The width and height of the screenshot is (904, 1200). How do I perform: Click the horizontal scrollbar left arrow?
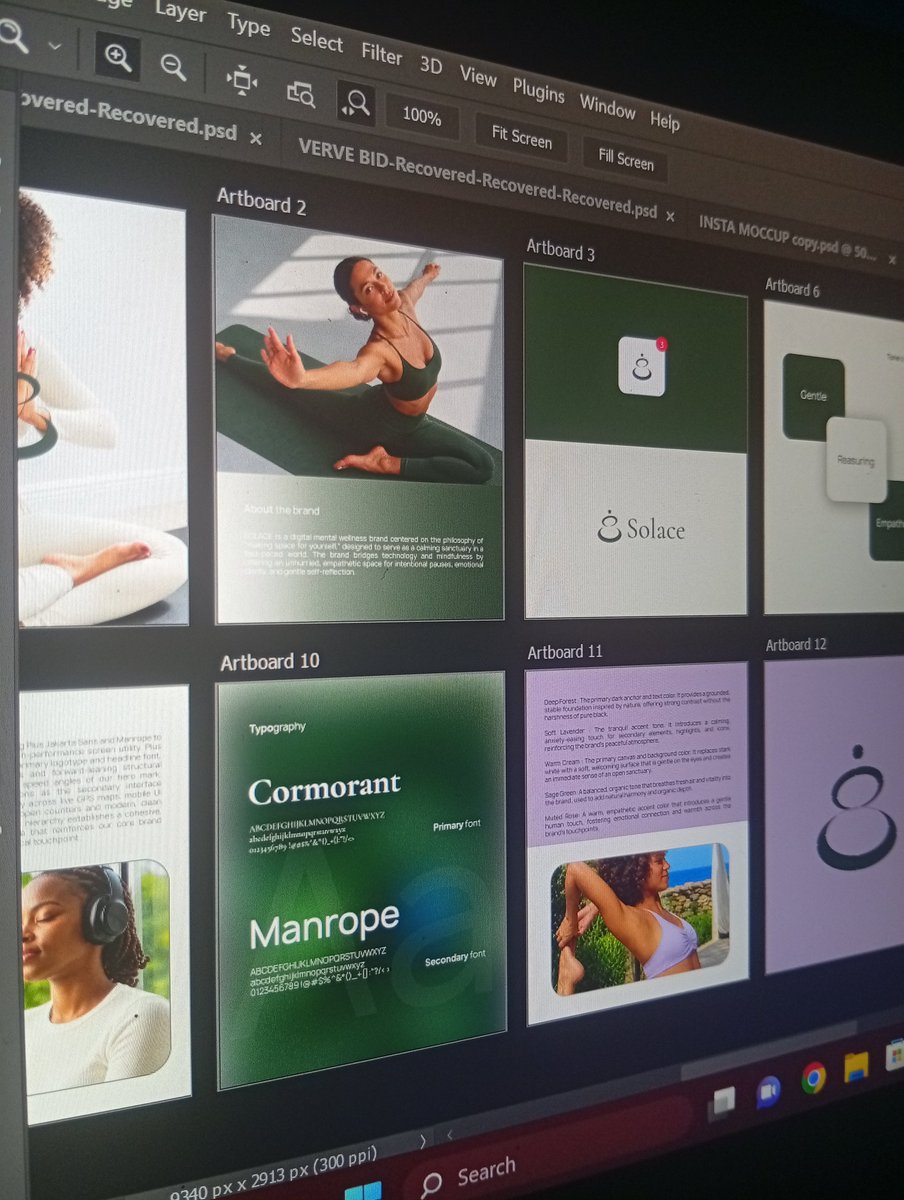point(450,1134)
